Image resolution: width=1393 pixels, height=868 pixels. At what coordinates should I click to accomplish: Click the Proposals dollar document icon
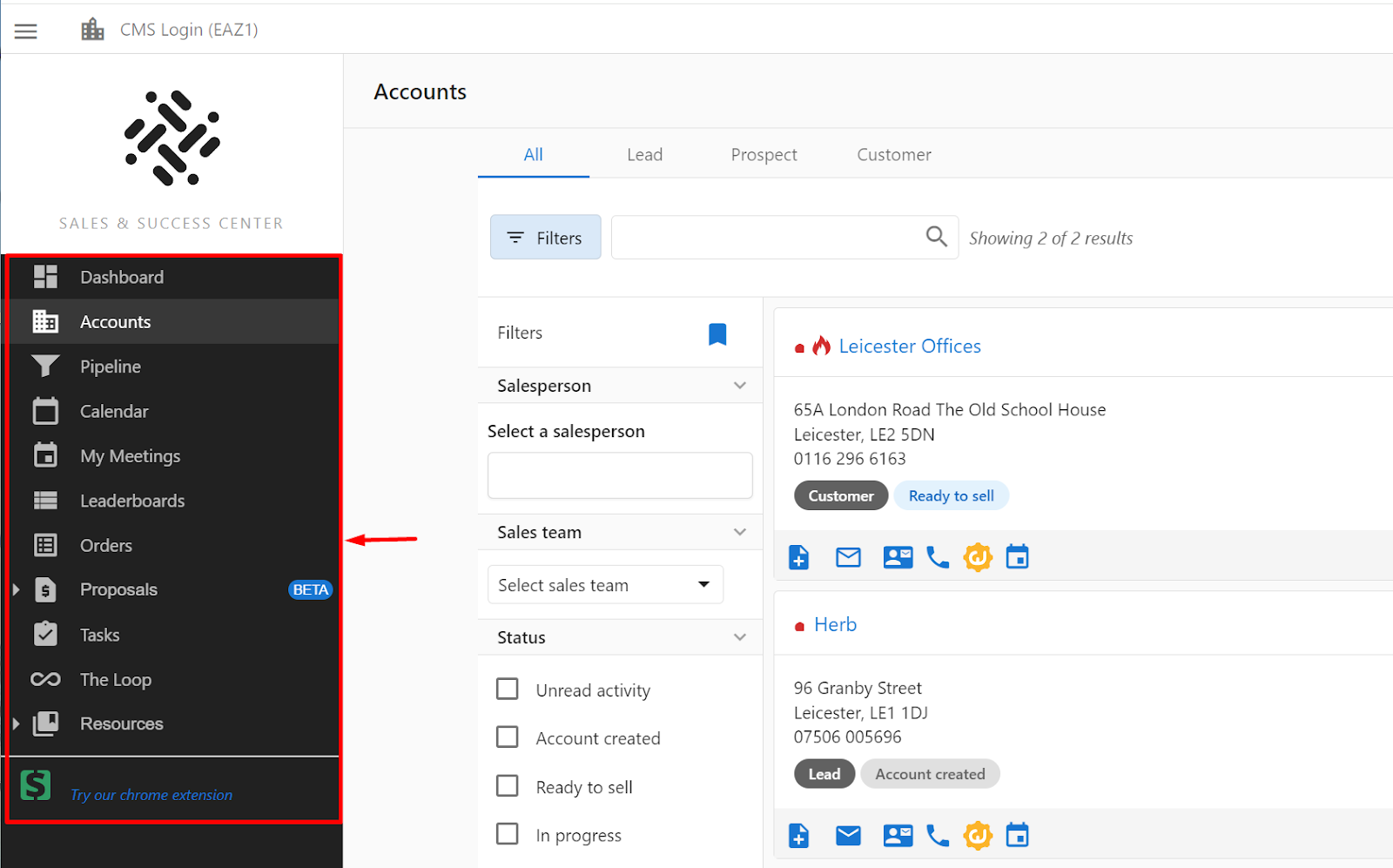tap(45, 589)
